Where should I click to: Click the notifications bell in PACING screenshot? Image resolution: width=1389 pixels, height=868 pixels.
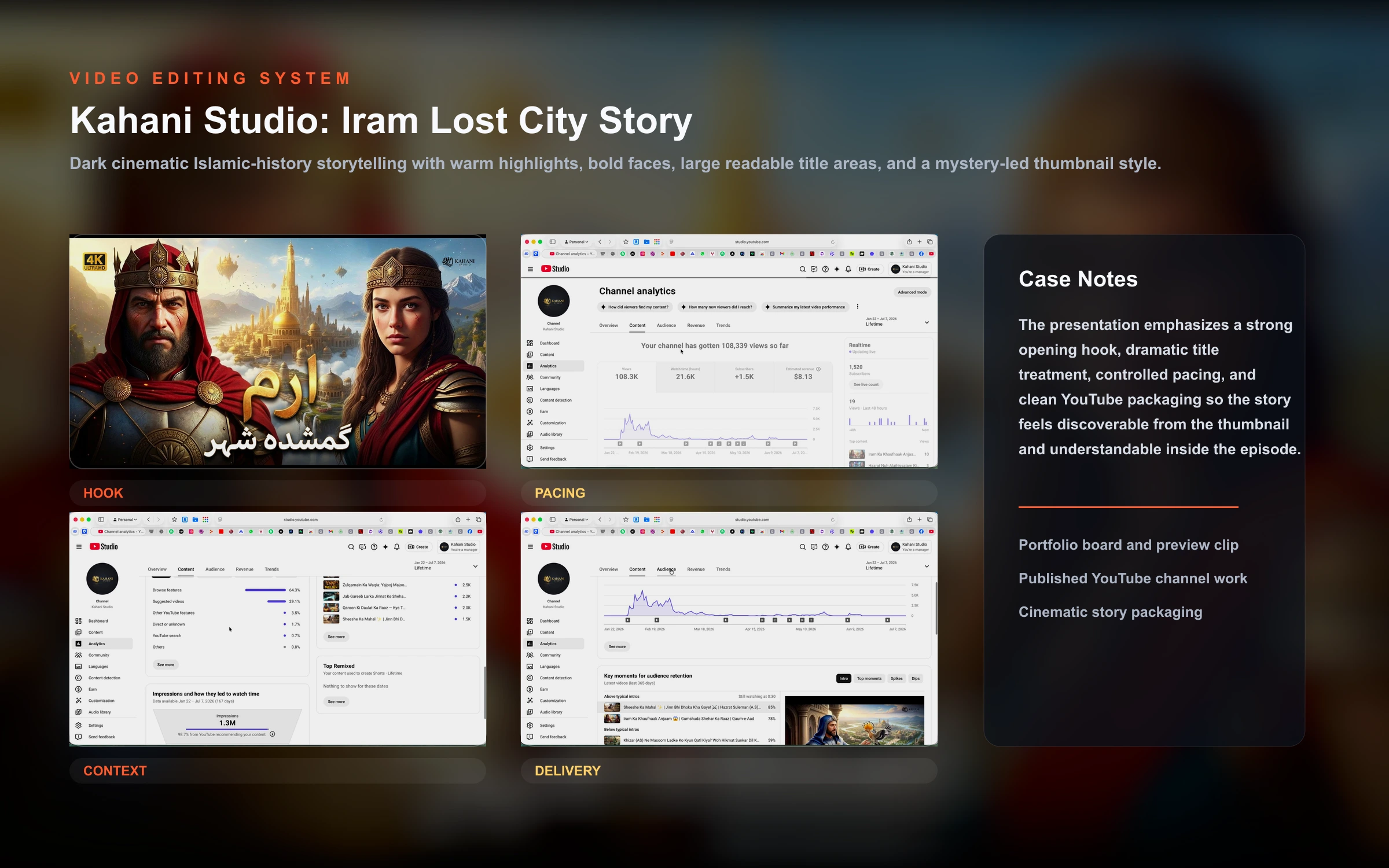848,269
